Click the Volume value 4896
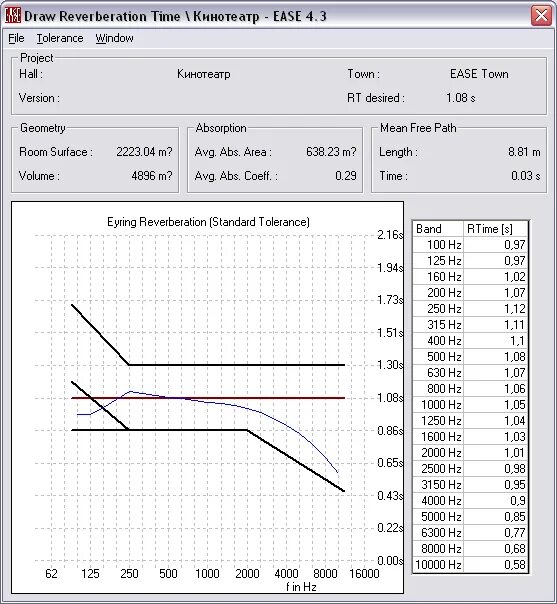This screenshot has height=604, width=557. [x=152, y=176]
